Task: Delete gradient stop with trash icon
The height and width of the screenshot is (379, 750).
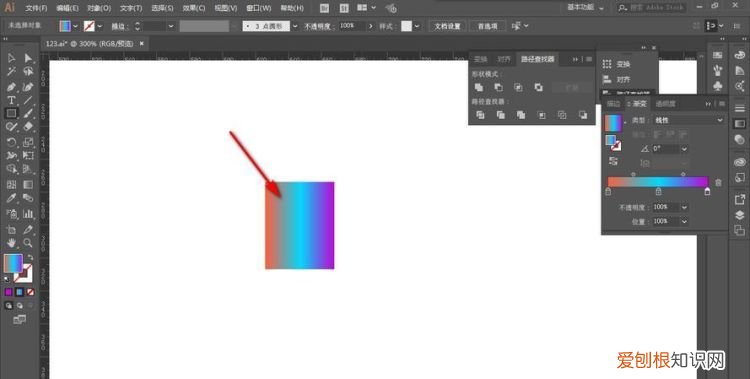Action: [718, 182]
